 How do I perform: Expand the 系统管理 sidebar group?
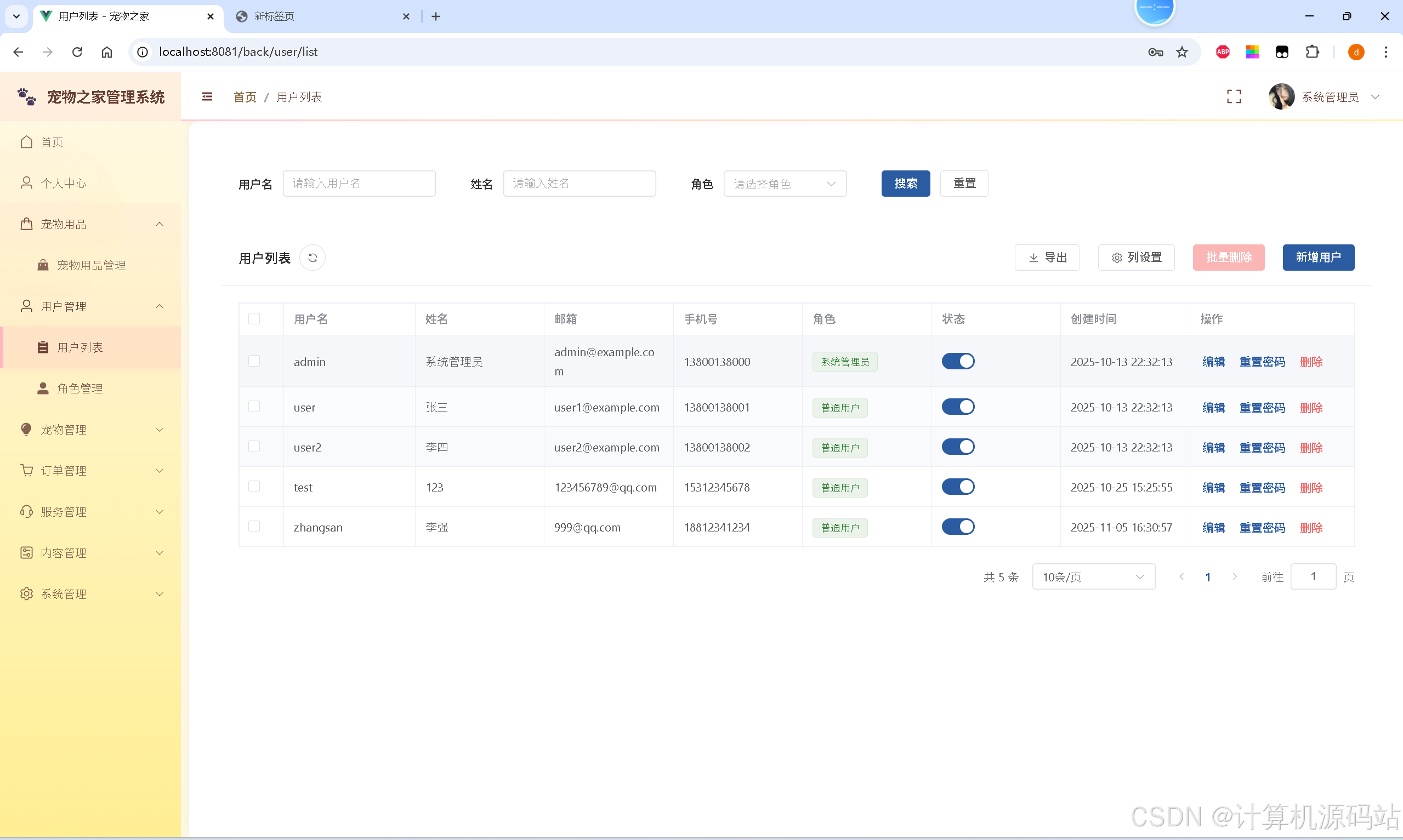pos(90,594)
